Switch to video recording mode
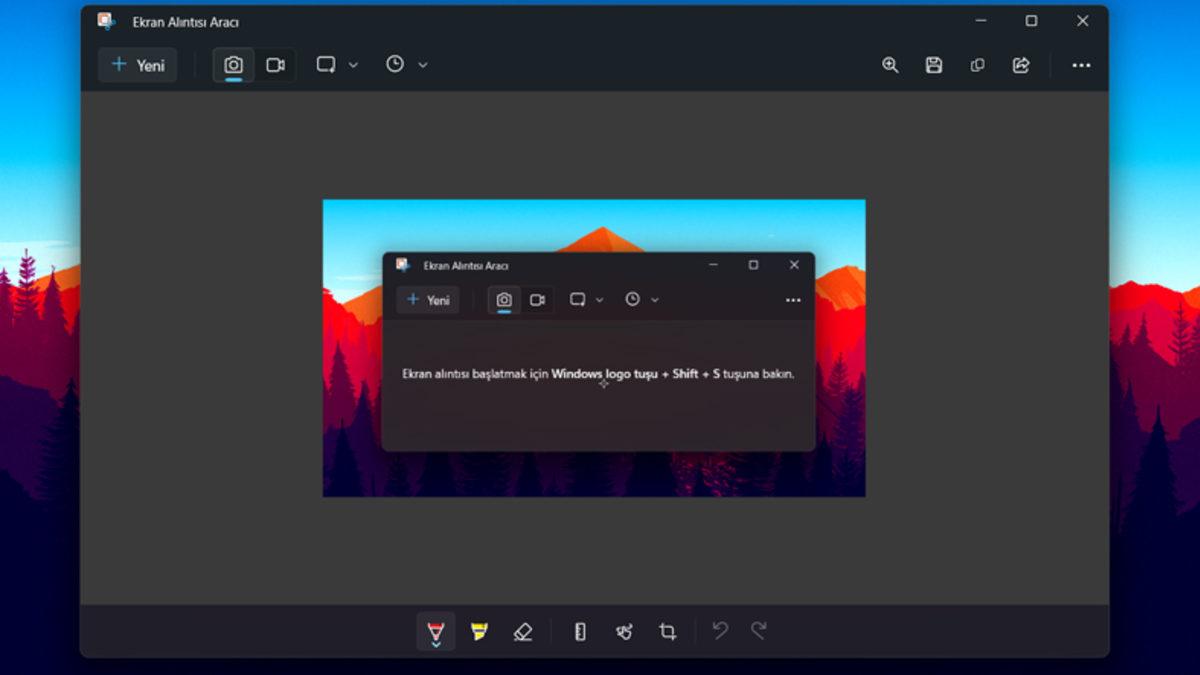 click(x=276, y=64)
